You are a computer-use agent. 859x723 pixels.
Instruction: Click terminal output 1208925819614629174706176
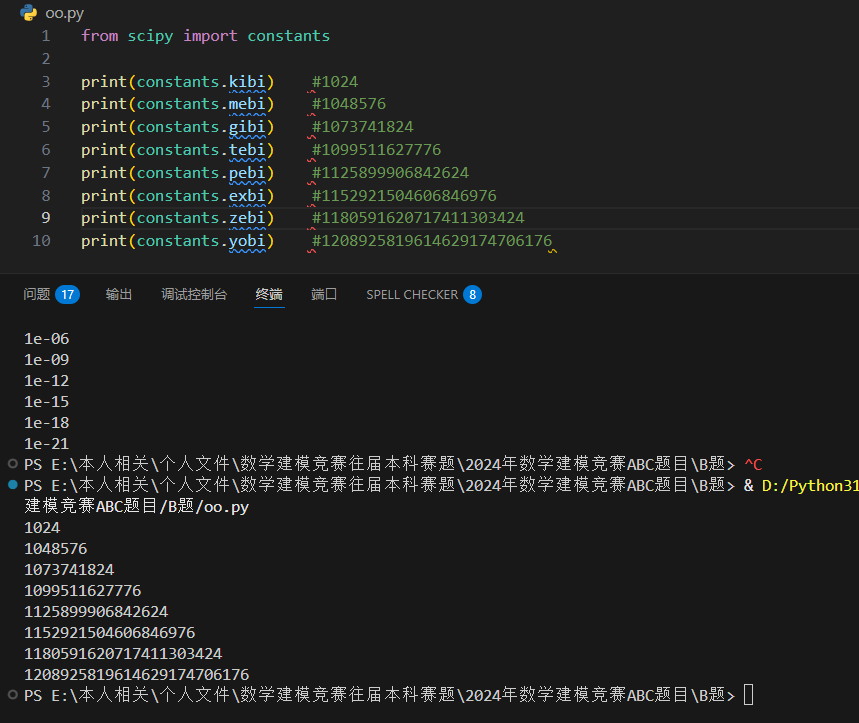pos(136,675)
